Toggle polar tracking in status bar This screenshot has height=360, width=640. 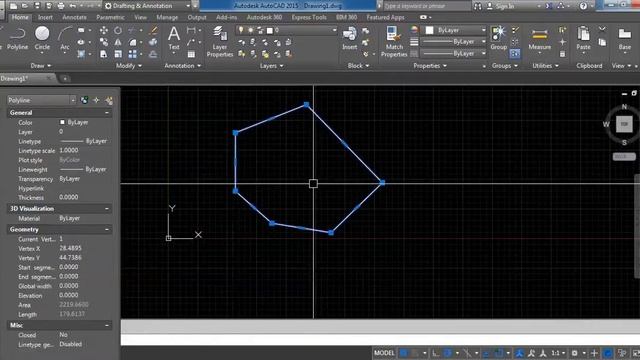(448, 353)
